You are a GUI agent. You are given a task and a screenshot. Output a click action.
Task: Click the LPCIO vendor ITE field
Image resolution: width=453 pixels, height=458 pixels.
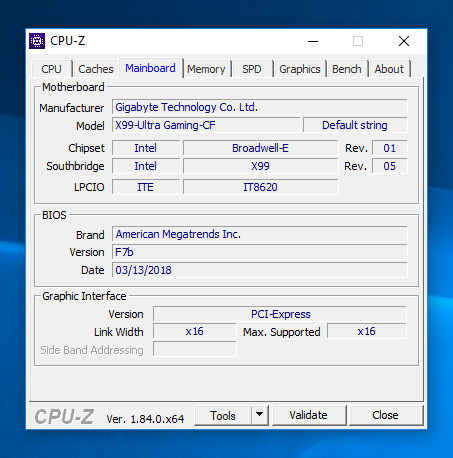[146, 187]
